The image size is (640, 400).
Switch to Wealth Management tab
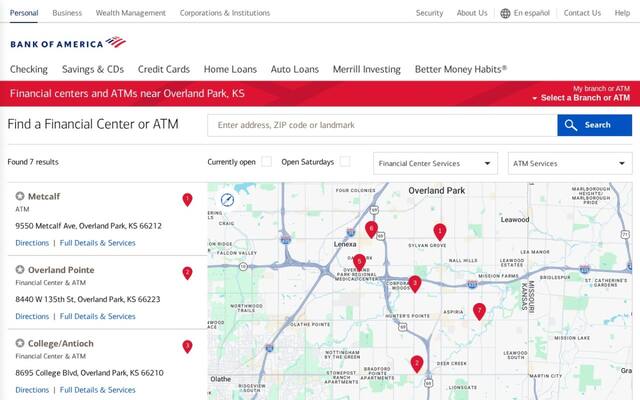click(x=131, y=13)
